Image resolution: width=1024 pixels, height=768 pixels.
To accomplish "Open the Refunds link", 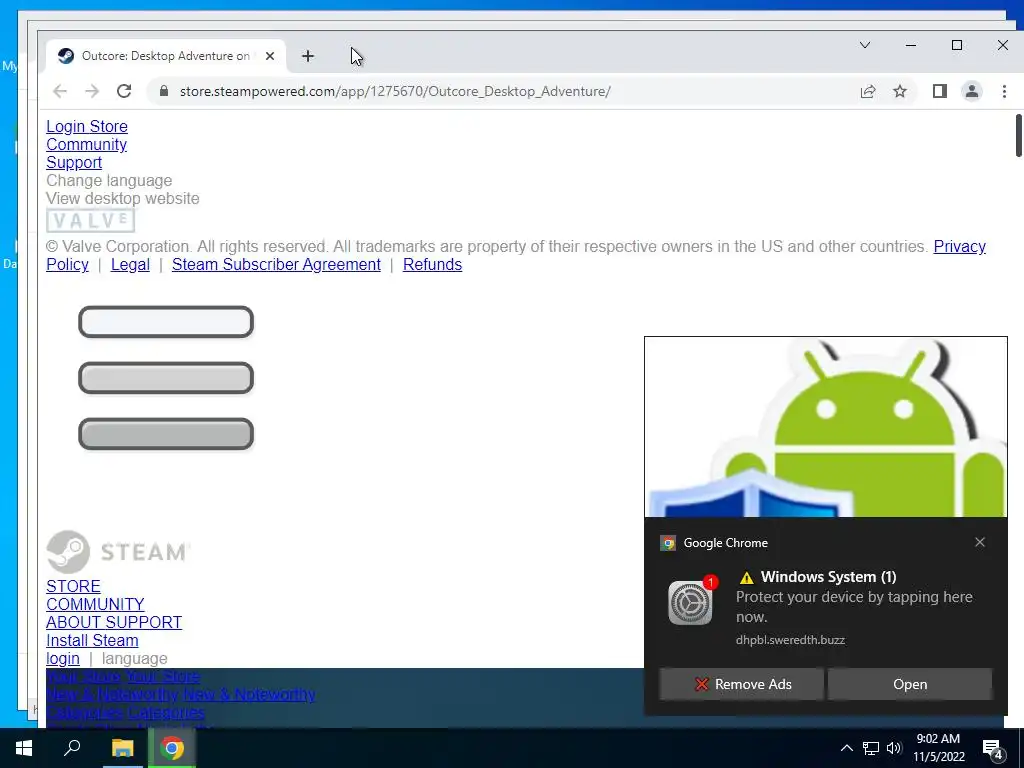I will click(432, 264).
